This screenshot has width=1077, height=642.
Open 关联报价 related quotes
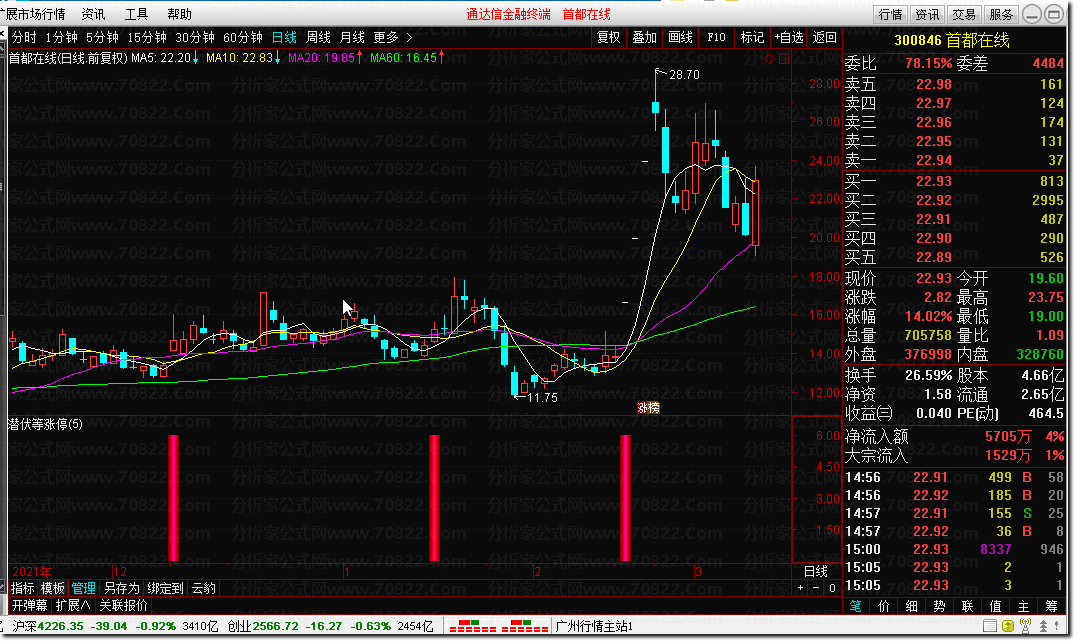point(124,606)
